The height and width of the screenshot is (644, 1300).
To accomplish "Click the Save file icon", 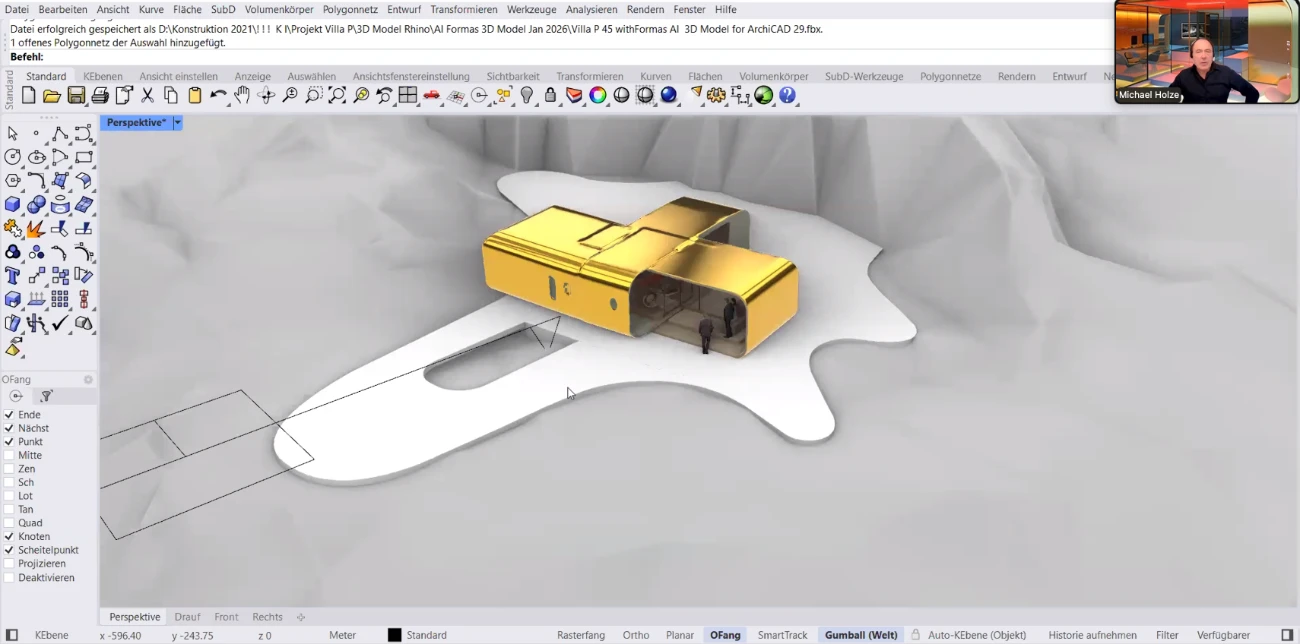I will pyautogui.click(x=76, y=96).
